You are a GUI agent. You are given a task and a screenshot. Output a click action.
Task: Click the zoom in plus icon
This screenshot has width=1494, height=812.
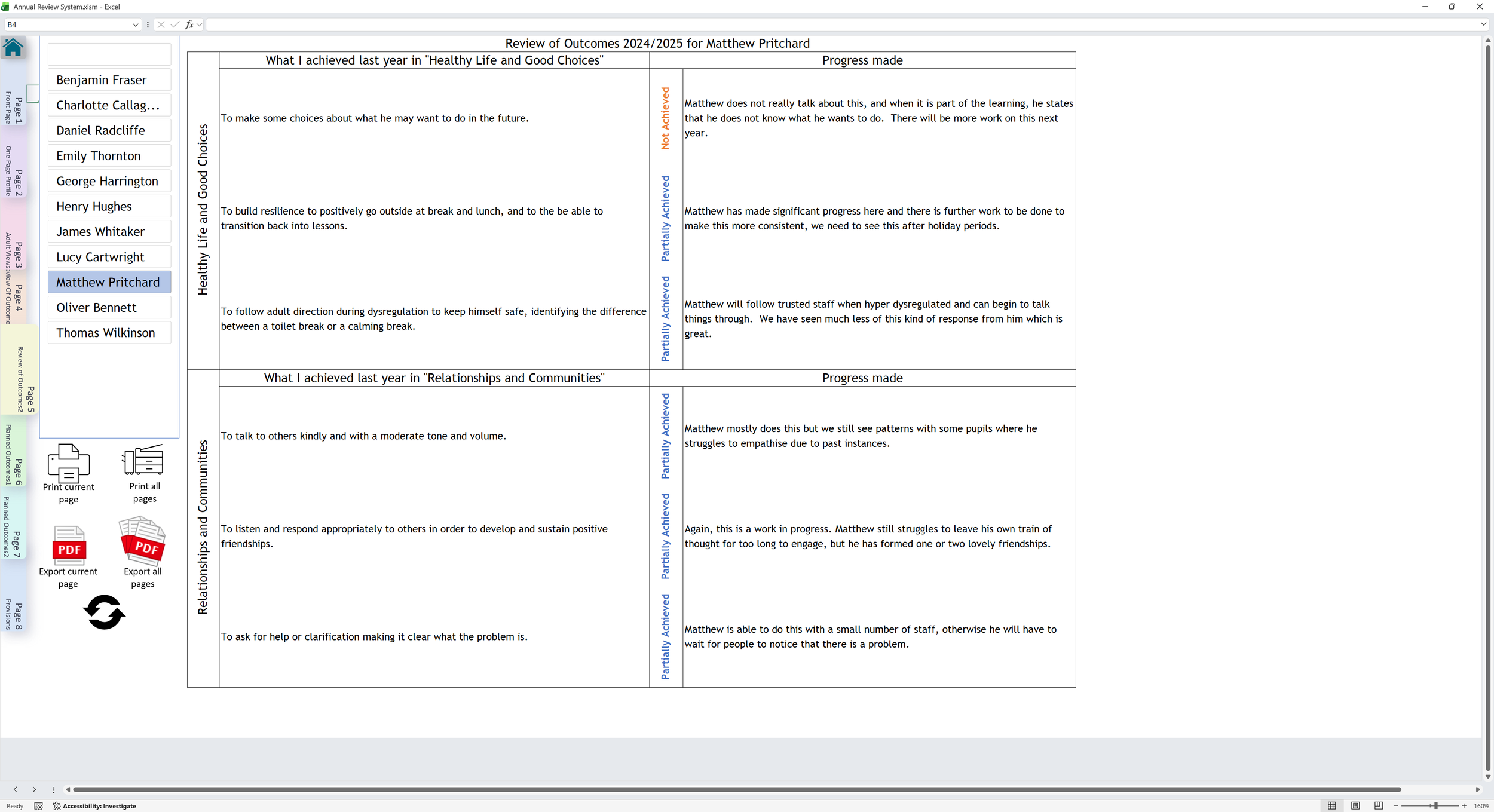1465,807
